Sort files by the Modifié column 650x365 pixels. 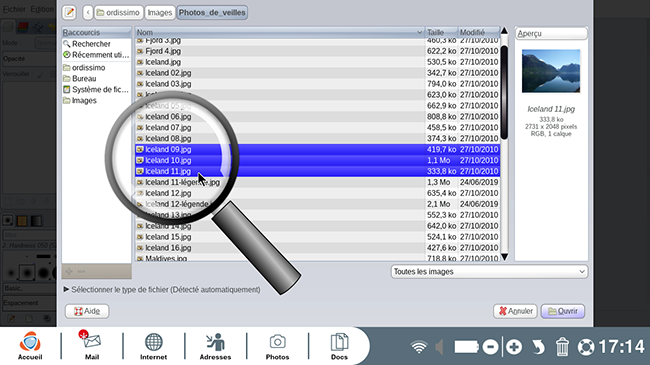point(479,32)
